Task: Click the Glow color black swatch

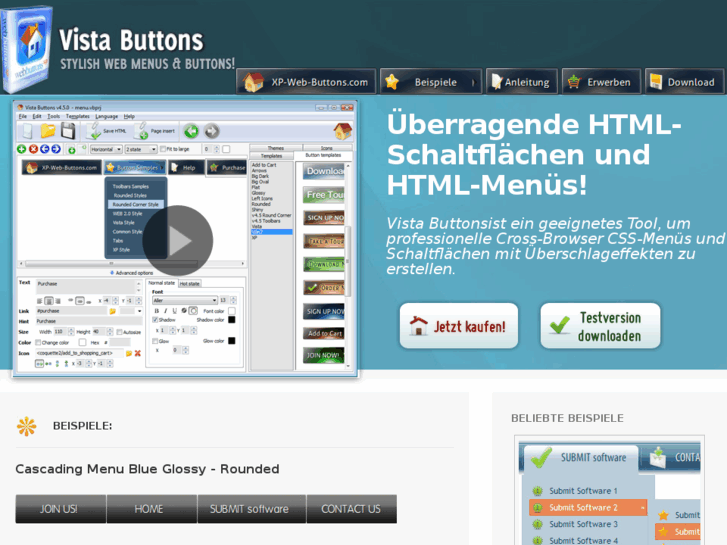Action: [x=232, y=341]
